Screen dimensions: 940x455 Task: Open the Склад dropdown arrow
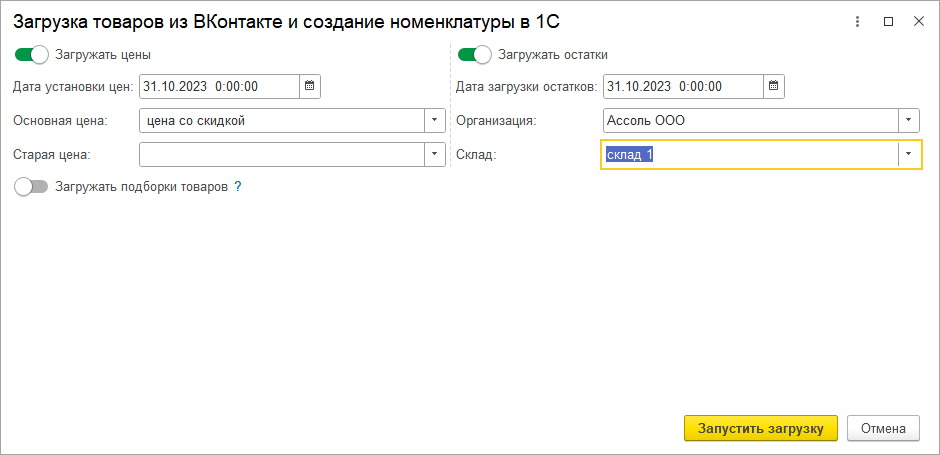908,155
